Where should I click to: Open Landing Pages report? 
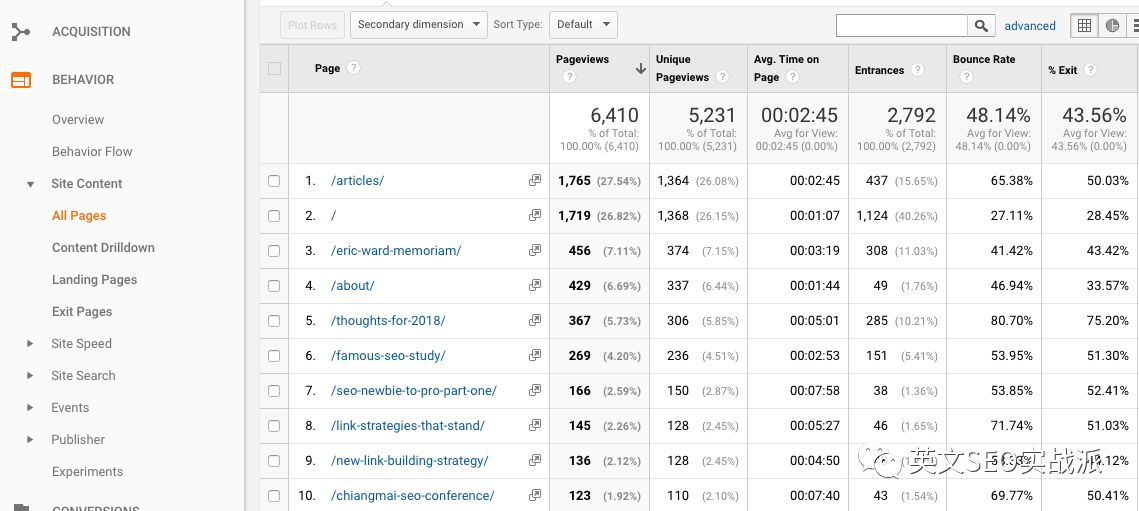94,280
